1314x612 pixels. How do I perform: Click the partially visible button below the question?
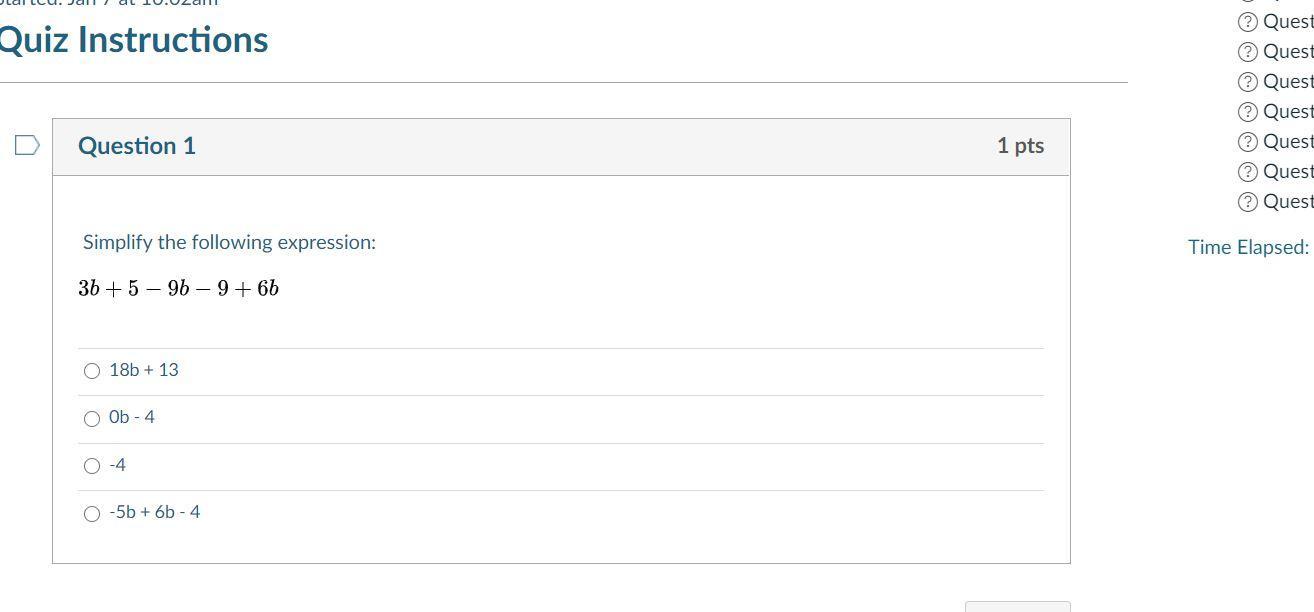tap(1017, 607)
